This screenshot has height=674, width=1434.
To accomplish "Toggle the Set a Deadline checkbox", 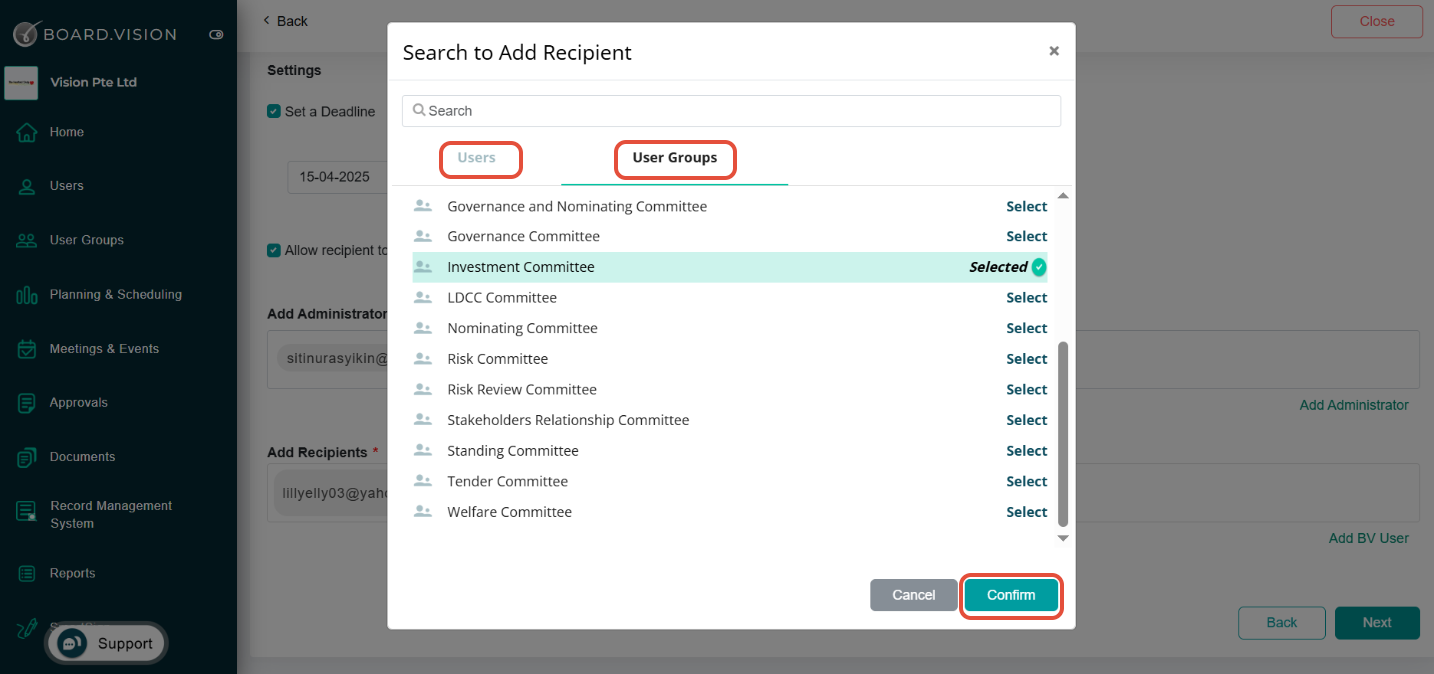I will [274, 111].
